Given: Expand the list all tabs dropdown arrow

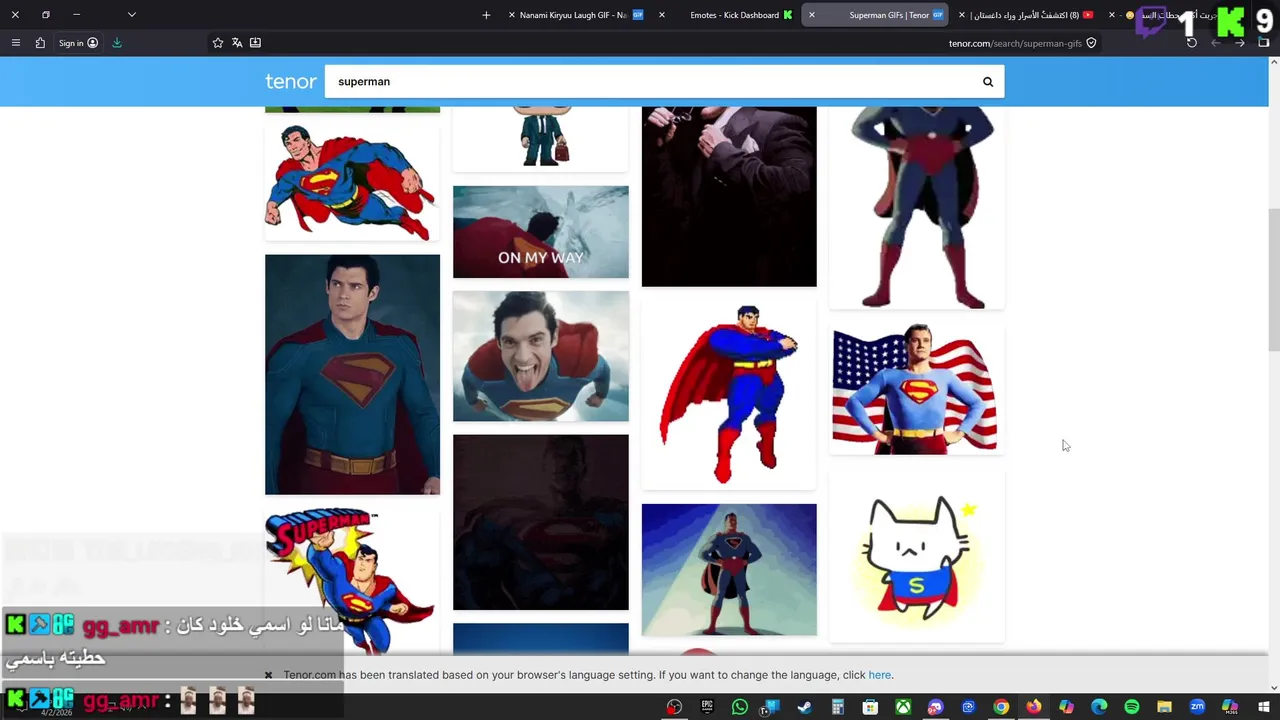Looking at the screenshot, I should [x=131, y=15].
